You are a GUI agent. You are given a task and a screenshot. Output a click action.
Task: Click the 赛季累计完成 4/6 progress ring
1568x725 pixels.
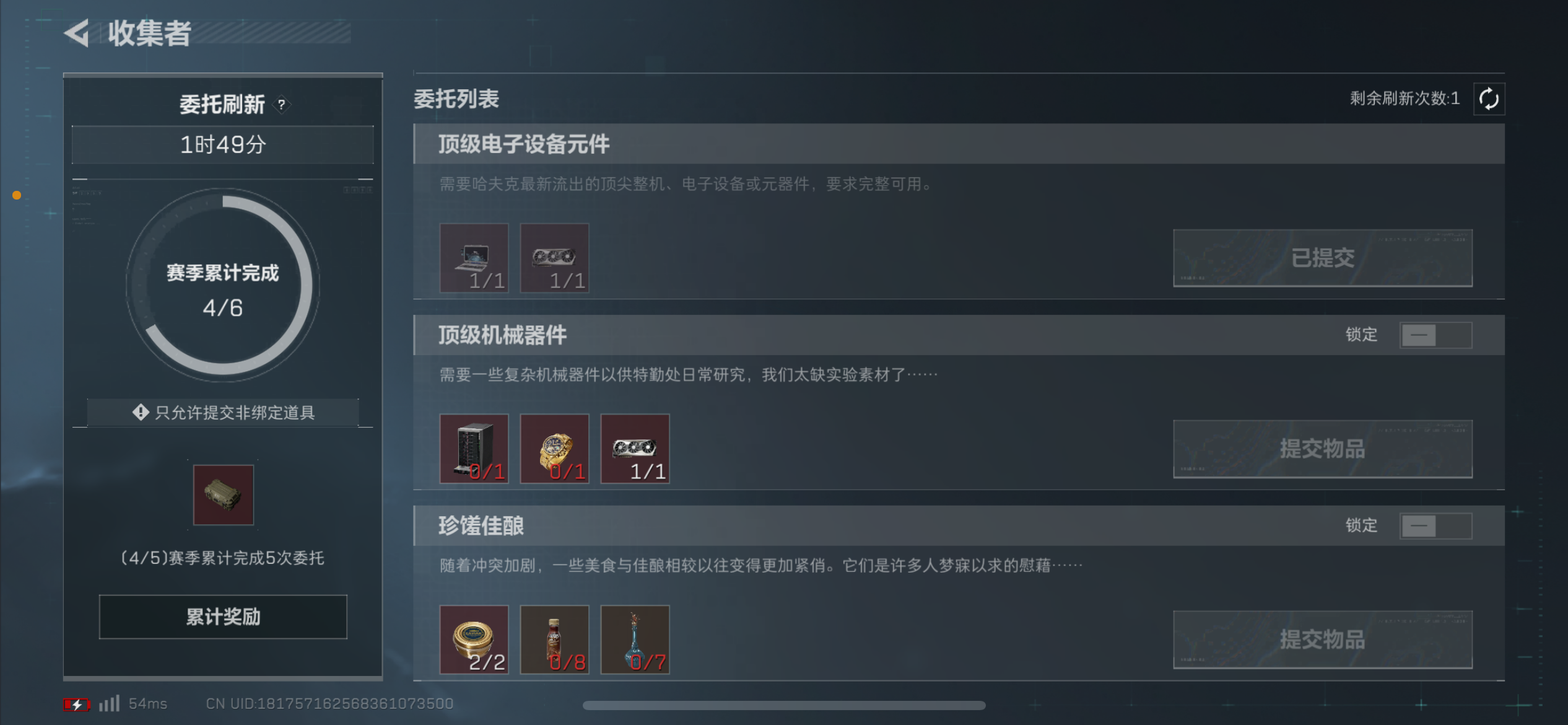click(223, 285)
